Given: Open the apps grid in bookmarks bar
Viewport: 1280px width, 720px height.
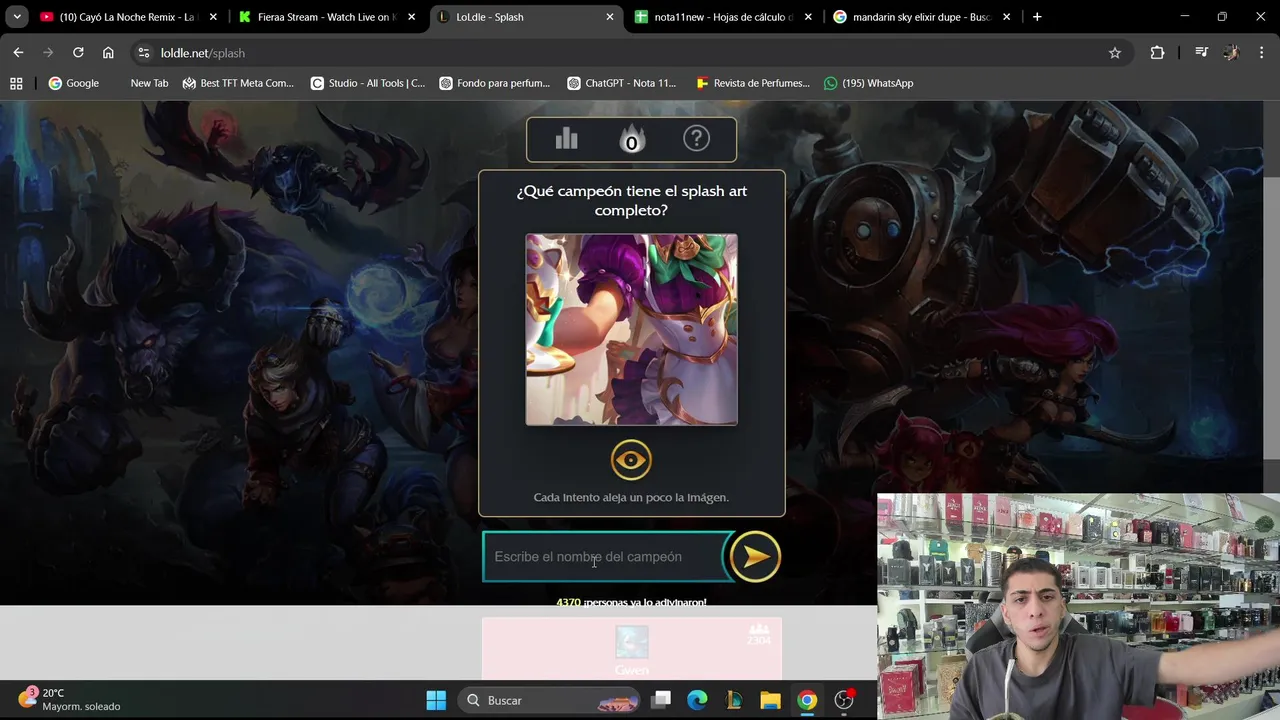Looking at the screenshot, I should [x=16, y=83].
